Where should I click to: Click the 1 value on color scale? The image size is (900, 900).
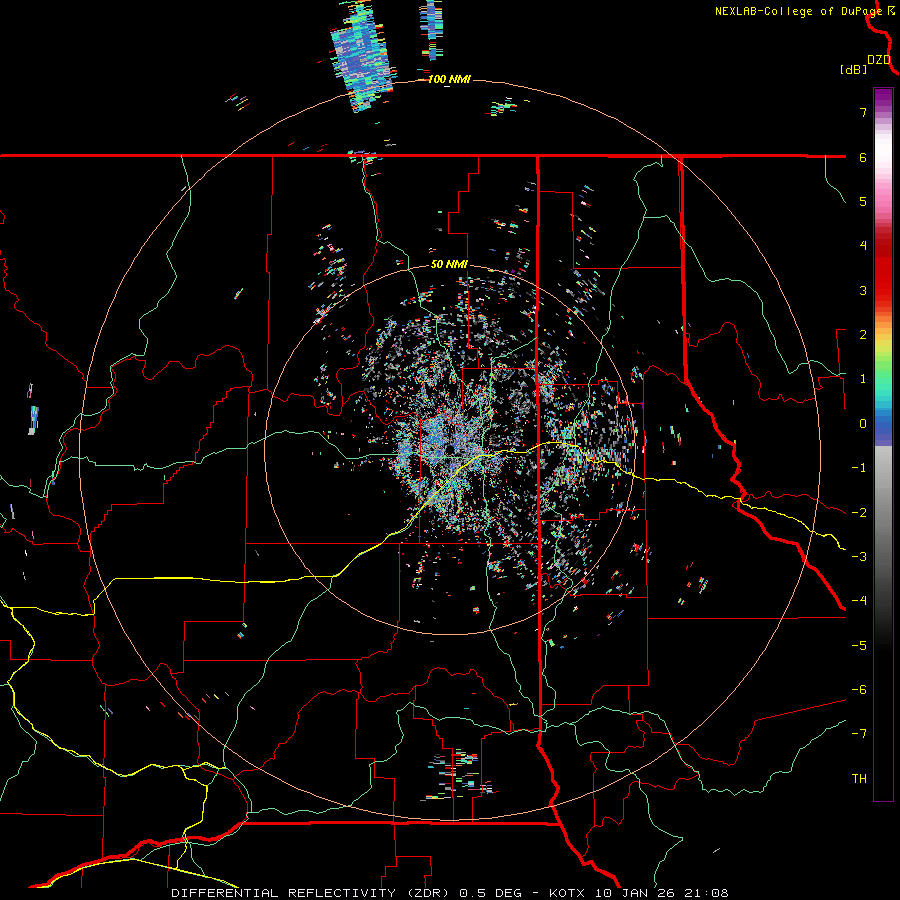pyautogui.click(x=863, y=379)
